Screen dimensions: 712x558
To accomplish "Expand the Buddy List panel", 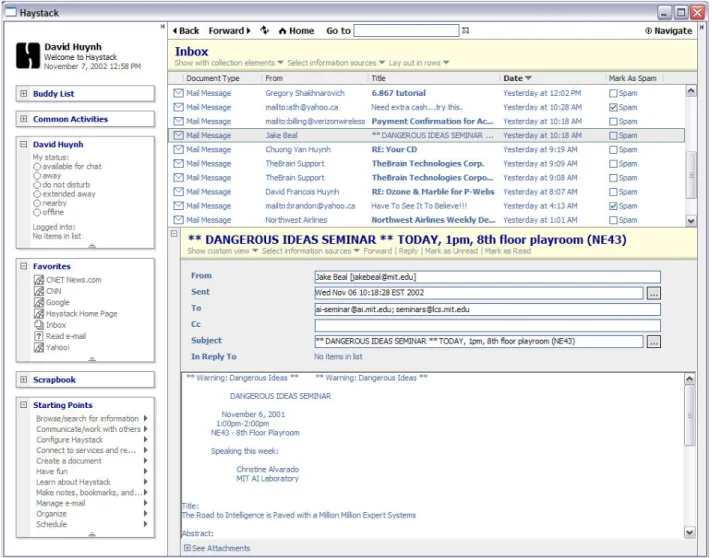I will tap(24, 94).
